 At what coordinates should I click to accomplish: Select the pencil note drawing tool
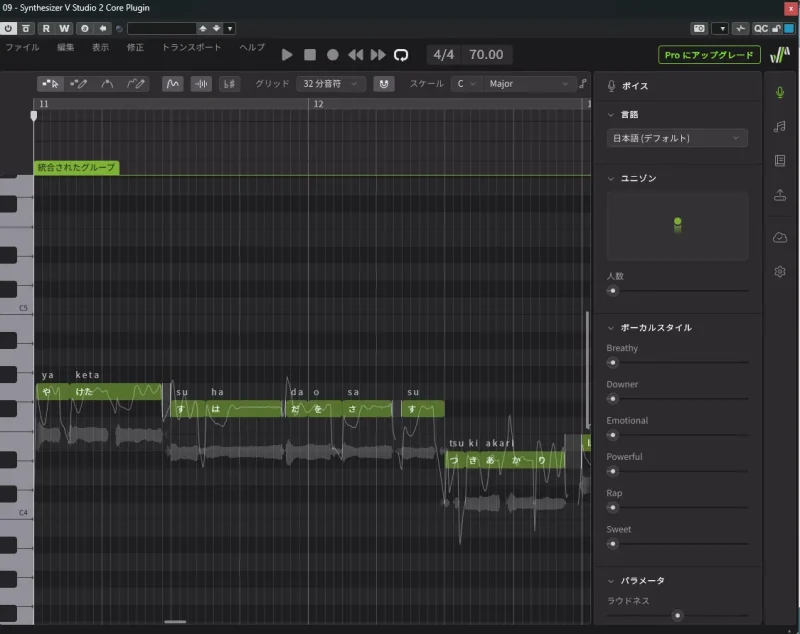coord(79,84)
